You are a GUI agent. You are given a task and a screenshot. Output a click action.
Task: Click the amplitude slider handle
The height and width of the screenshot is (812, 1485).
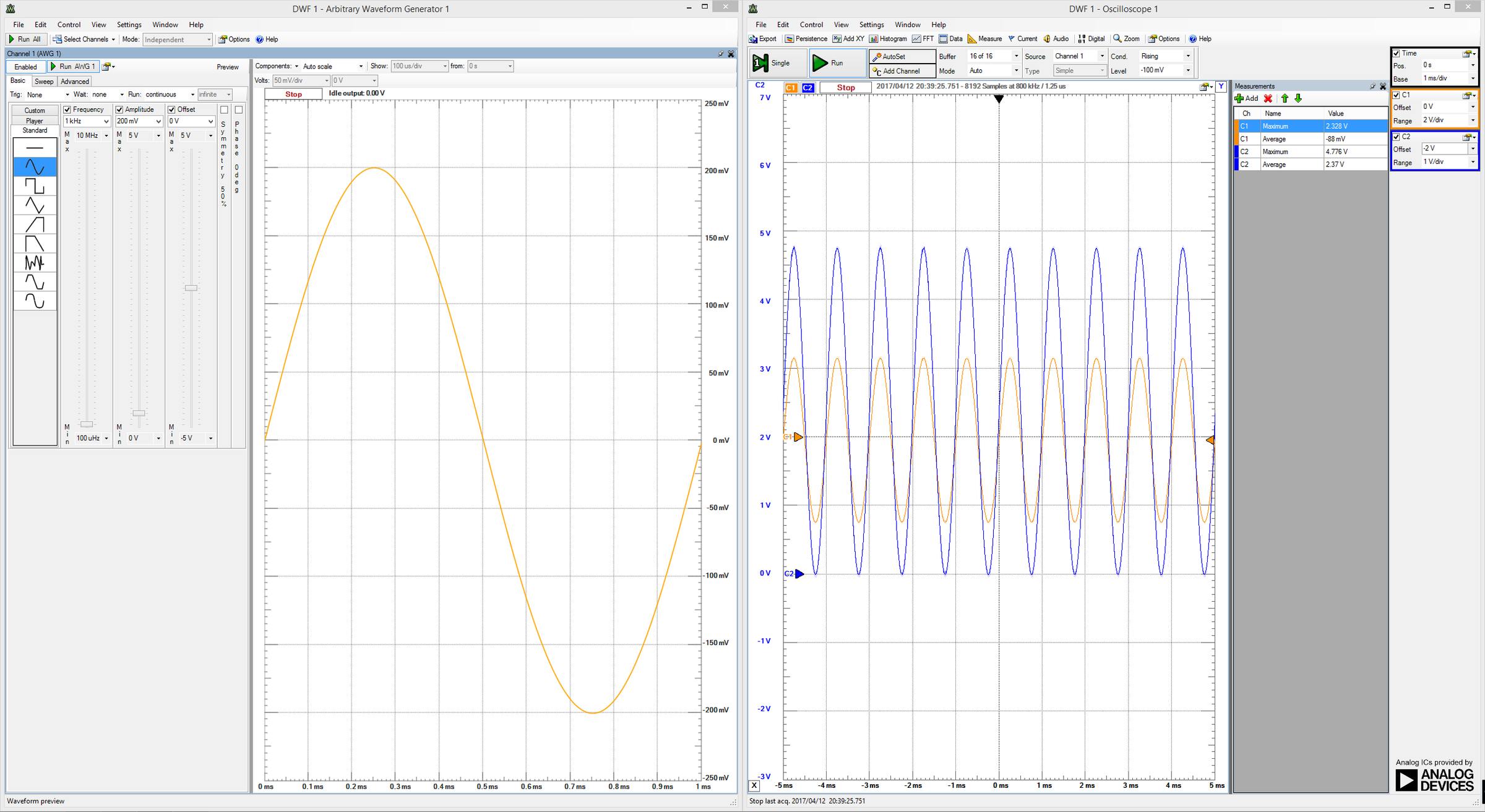(x=139, y=414)
